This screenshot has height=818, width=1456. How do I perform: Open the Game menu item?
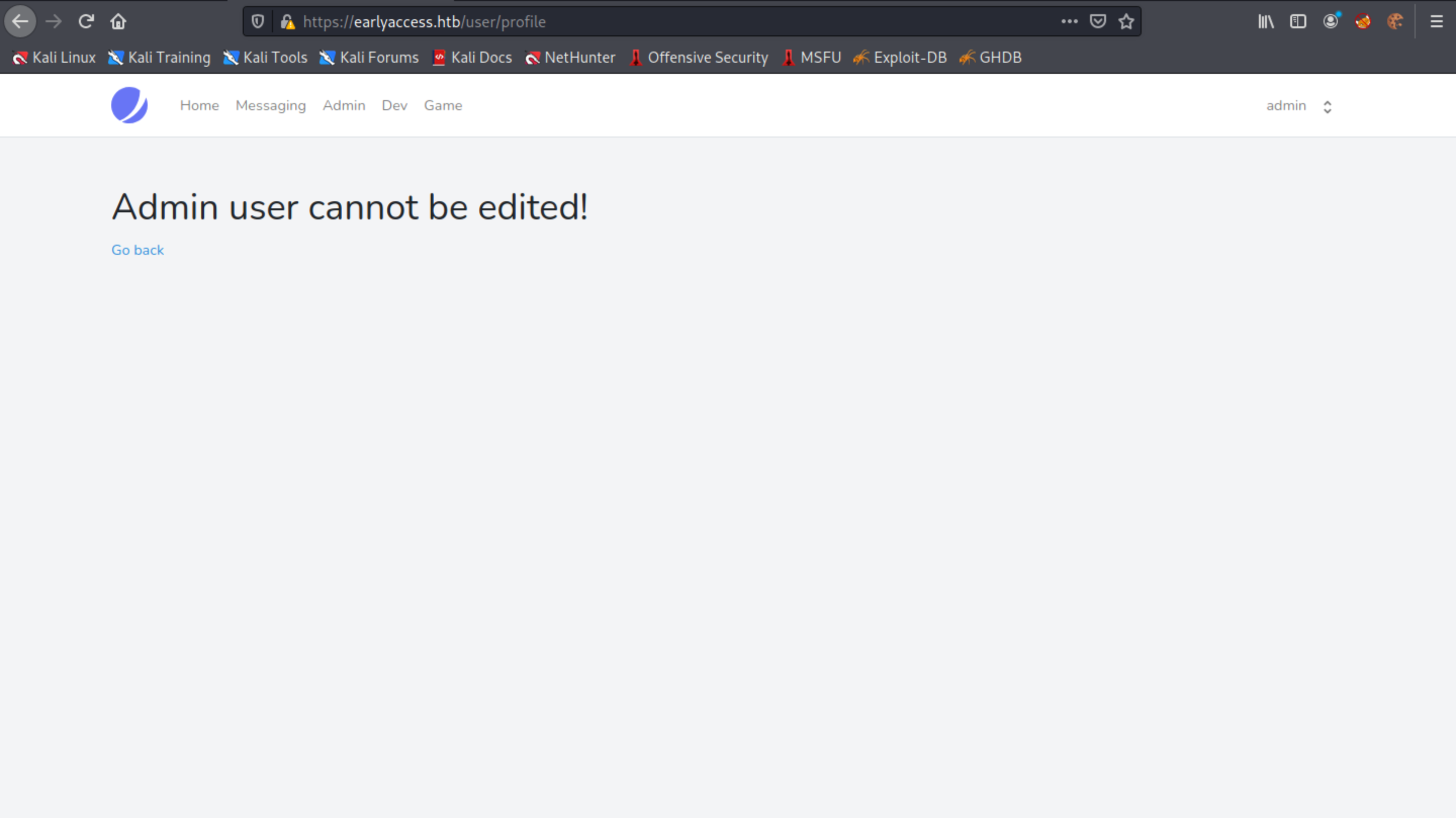coord(443,106)
